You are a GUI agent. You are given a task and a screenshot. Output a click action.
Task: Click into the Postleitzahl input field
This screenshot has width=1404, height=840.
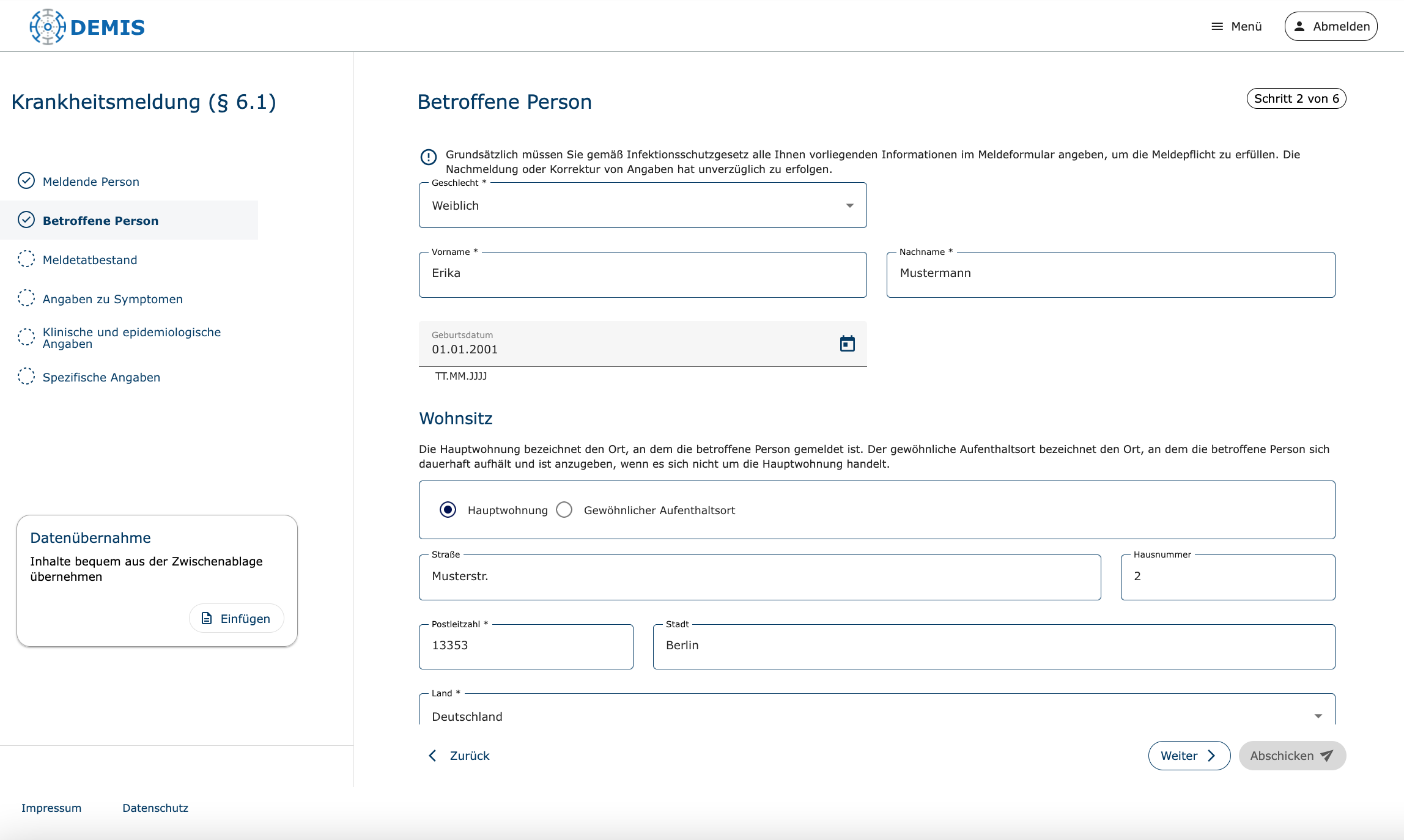pyautogui.click(x=526, y=646)
